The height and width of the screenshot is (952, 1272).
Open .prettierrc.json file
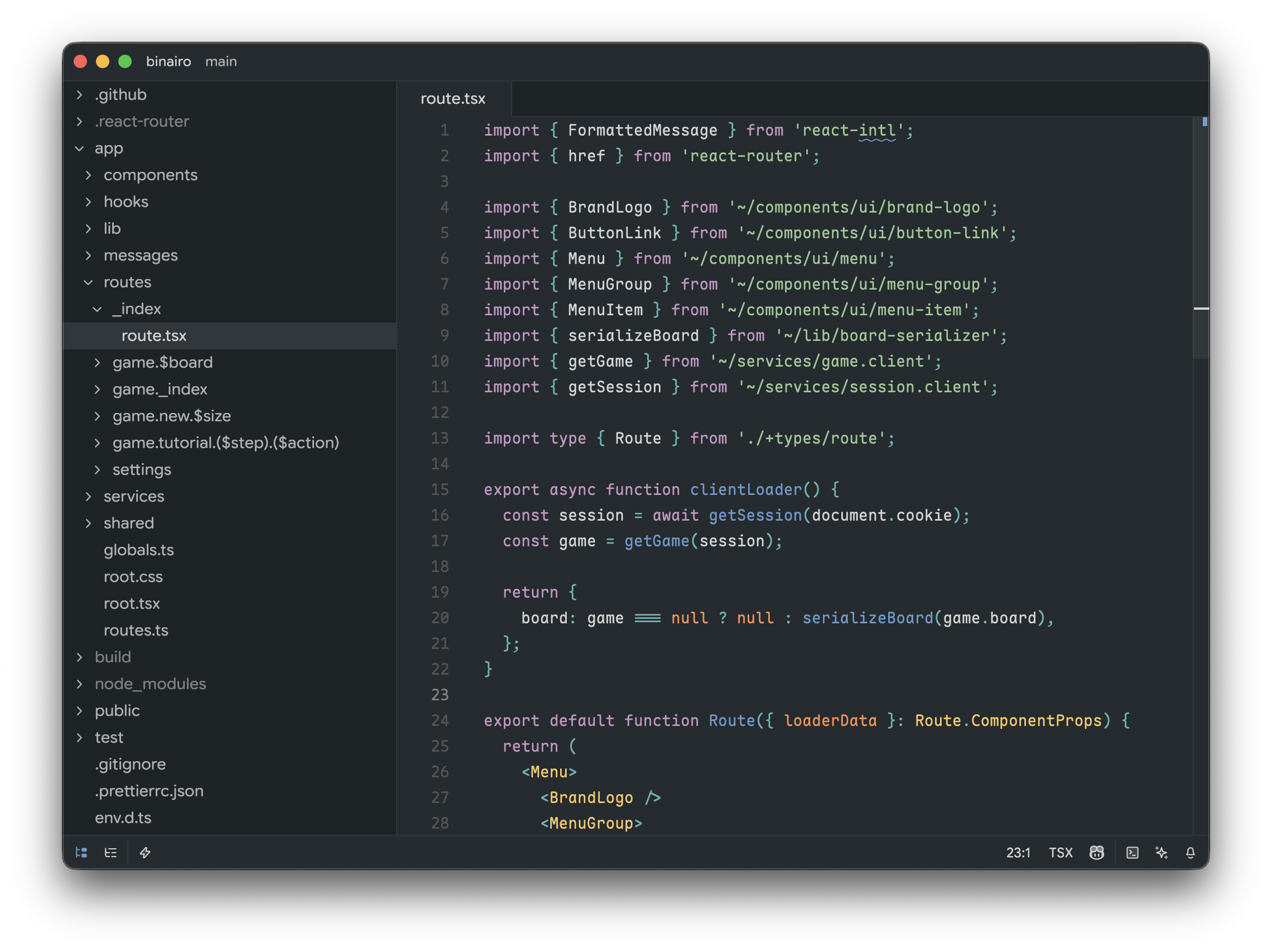pos(230,791)
